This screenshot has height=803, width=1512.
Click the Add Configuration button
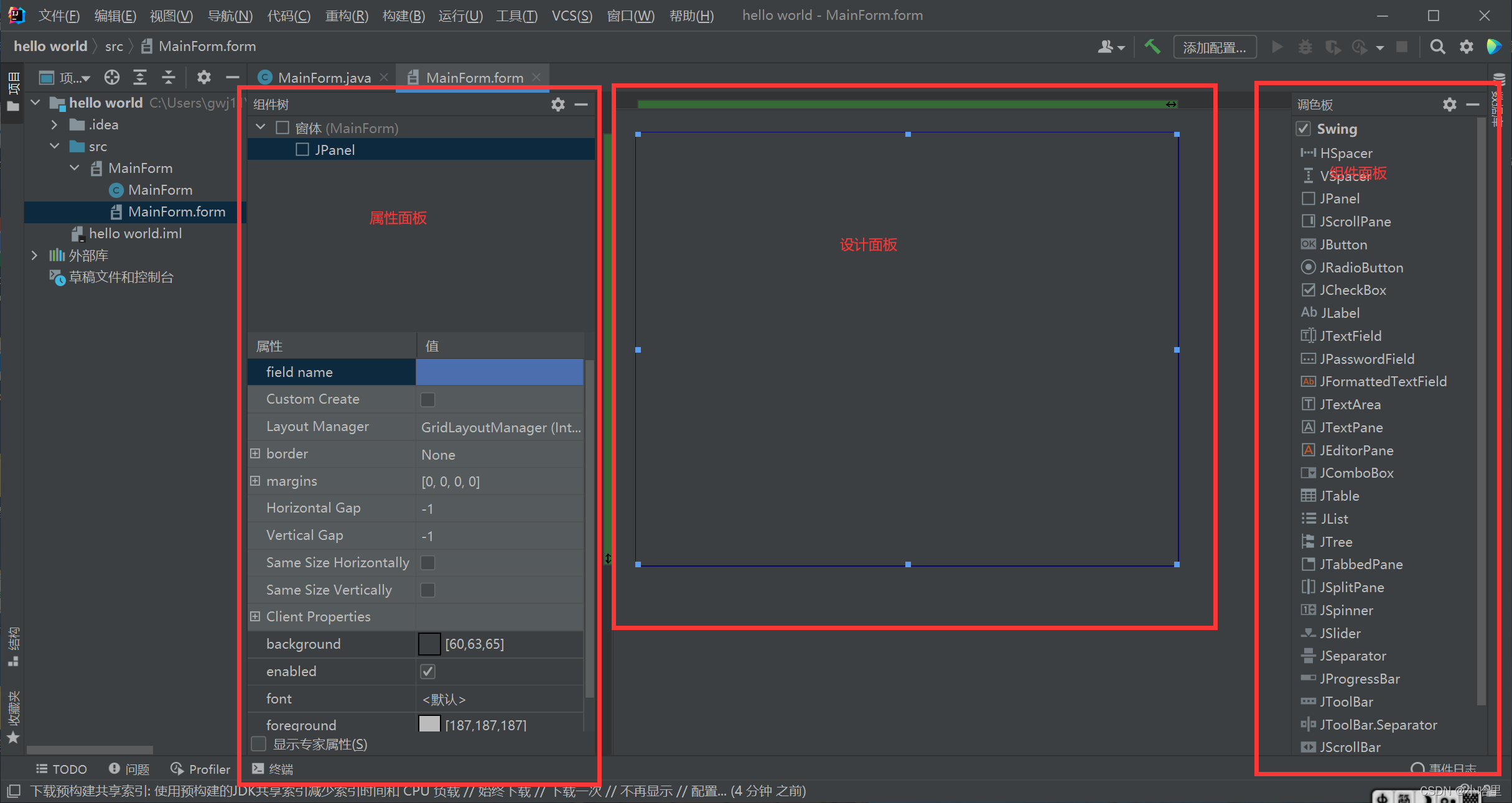point(1214,47)
